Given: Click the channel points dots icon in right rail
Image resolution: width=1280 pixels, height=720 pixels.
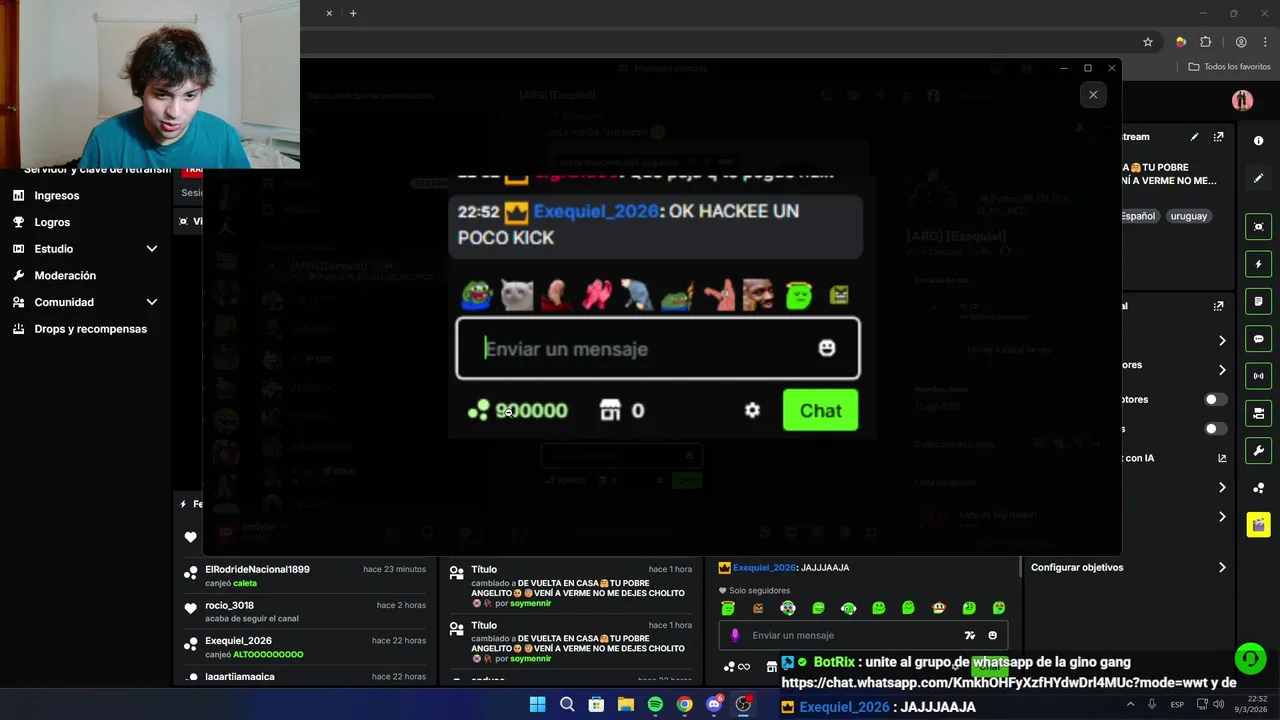Looking at the screenshot, I should pyautogui.click(x=1259, y=488).
